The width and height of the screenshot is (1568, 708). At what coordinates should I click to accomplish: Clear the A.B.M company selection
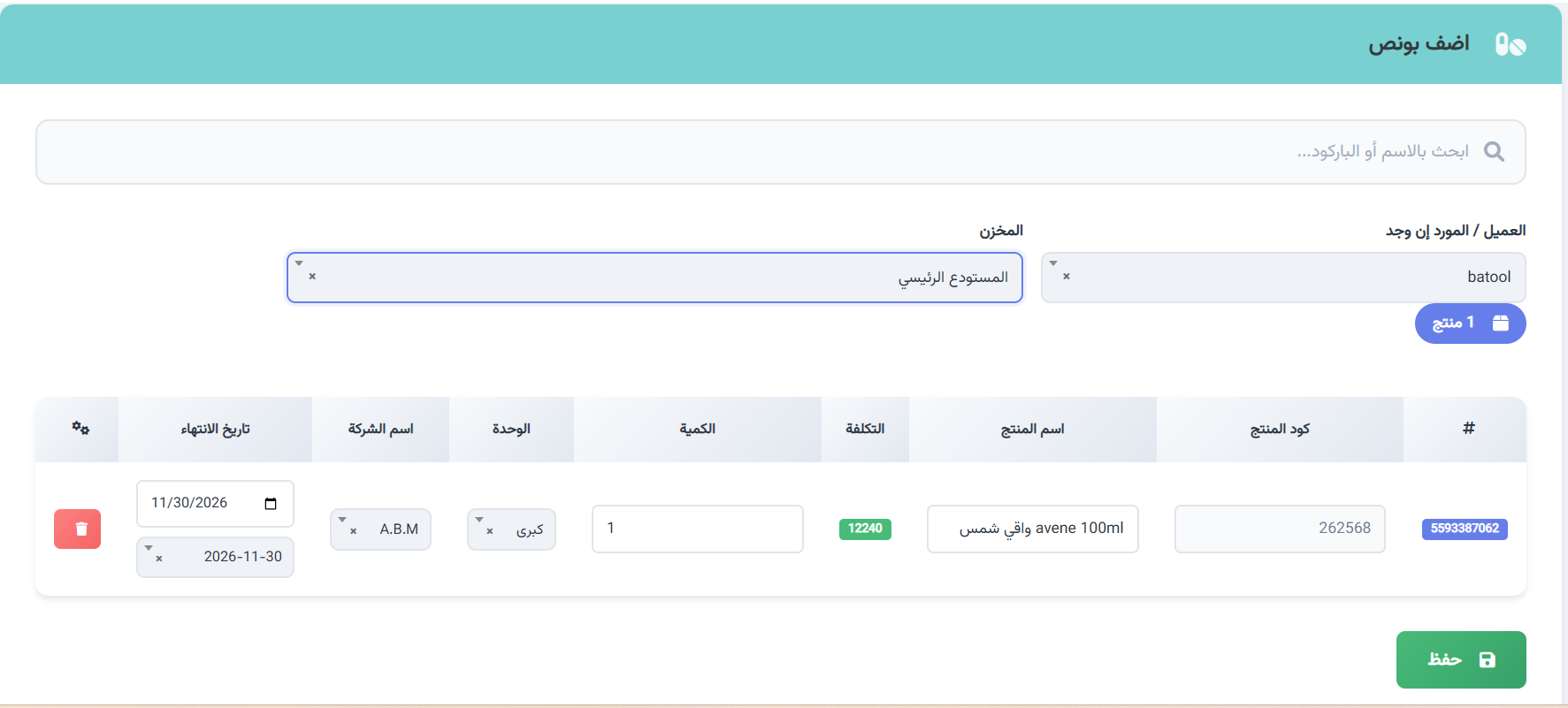353,531
